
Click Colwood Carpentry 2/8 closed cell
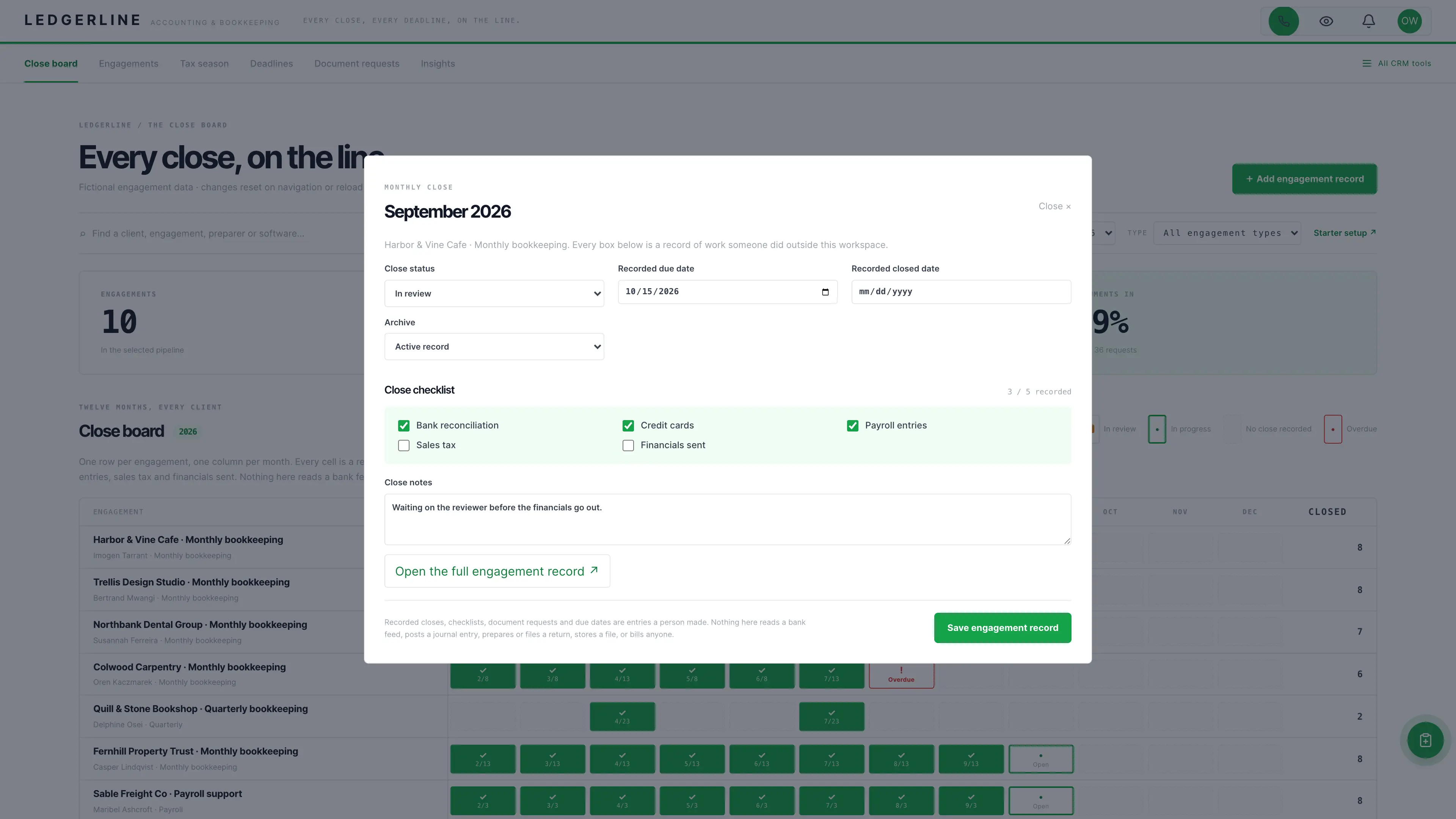click(x=483, y=675)
